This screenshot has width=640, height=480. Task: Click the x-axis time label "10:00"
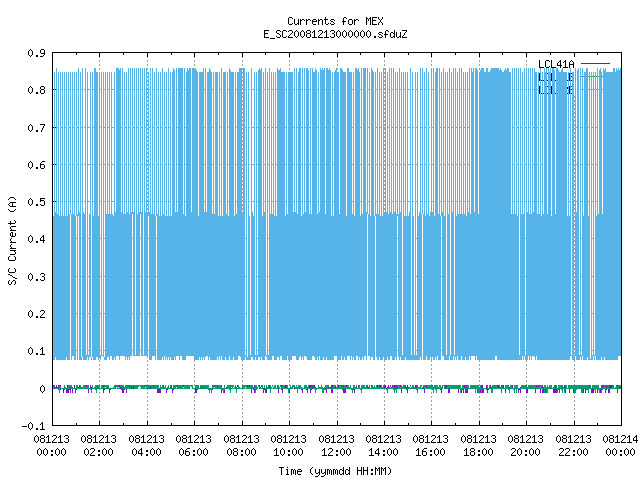pyautogui.click(x=289, y=452)
